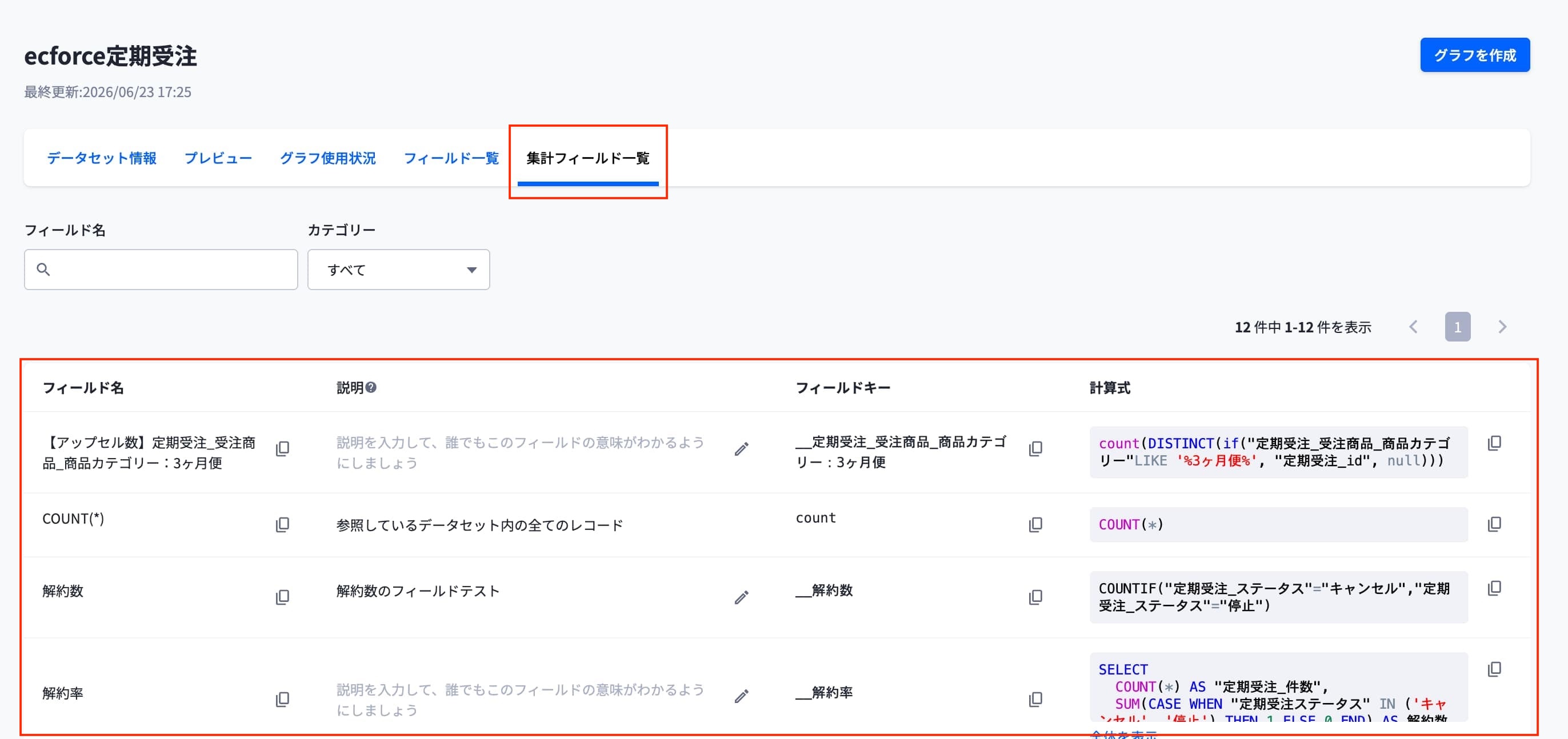Click the フィールドキー column header
Image resolution: width=1568 pixels, height=739 pixels.
[843, 388]
